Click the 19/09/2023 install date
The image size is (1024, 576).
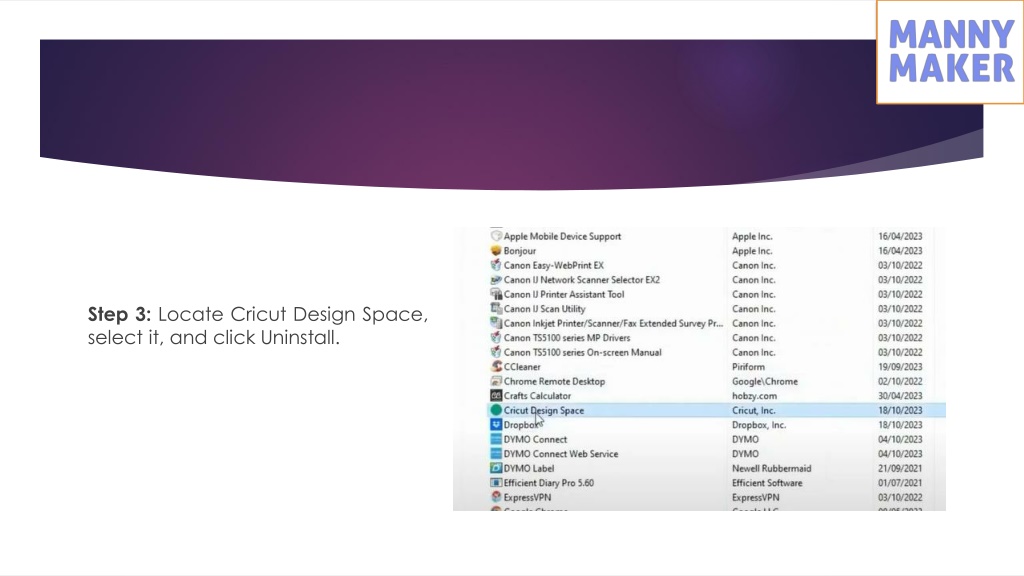point(900,366)
